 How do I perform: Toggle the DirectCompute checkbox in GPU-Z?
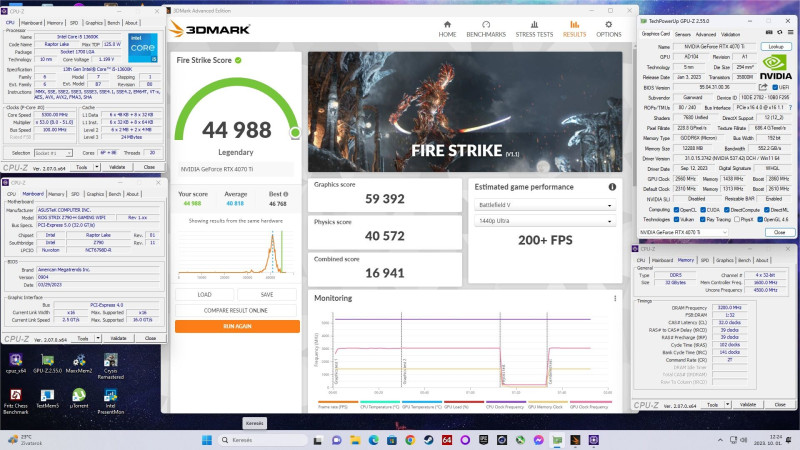pos(727,210)
